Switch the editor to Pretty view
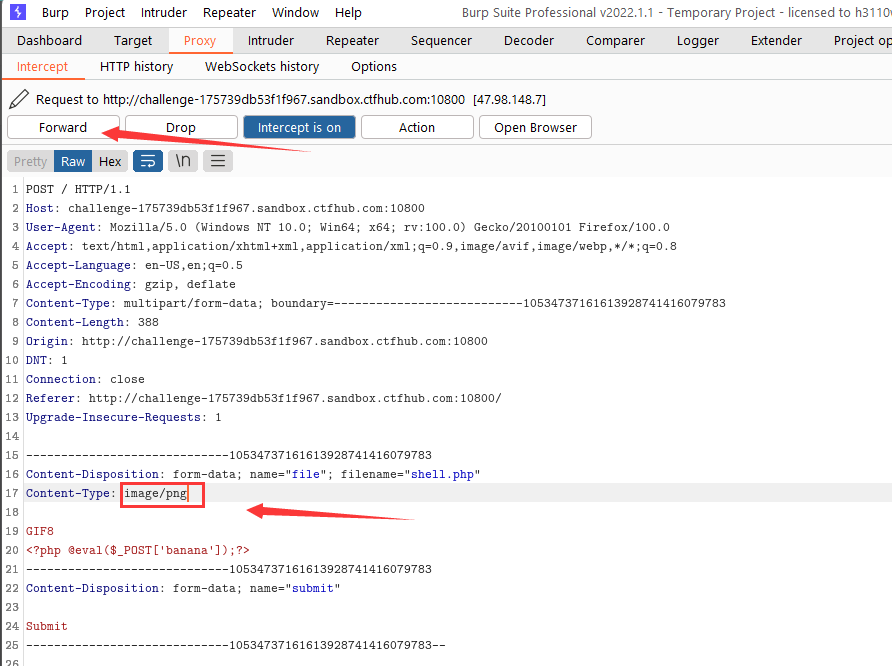The image size is (892, 666). pyautogui.click(x=31, y=162)
